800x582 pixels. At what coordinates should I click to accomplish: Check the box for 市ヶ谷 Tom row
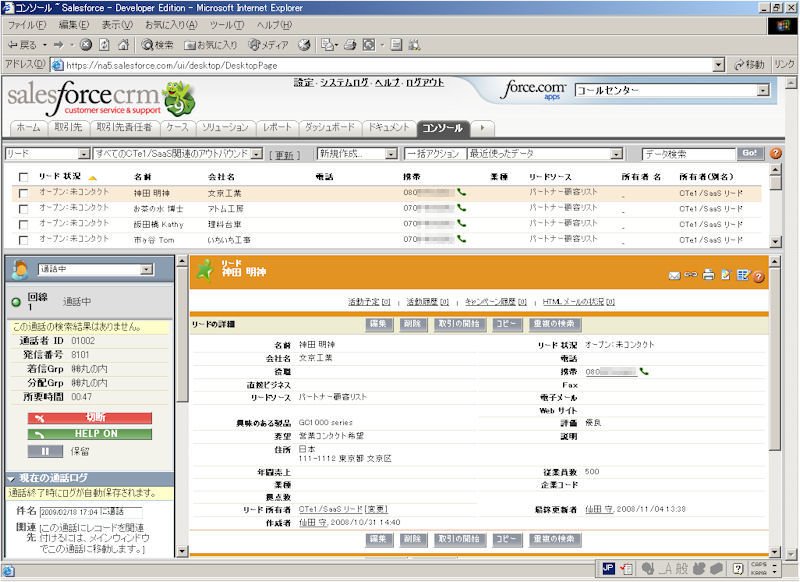(23, 240)
